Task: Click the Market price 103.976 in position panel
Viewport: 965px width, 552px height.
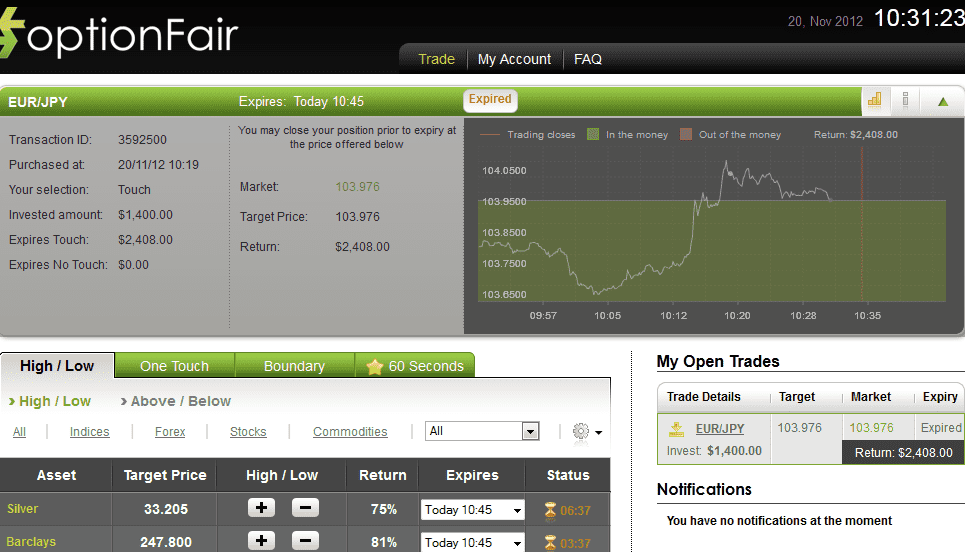Action: (x=358, y=186)
